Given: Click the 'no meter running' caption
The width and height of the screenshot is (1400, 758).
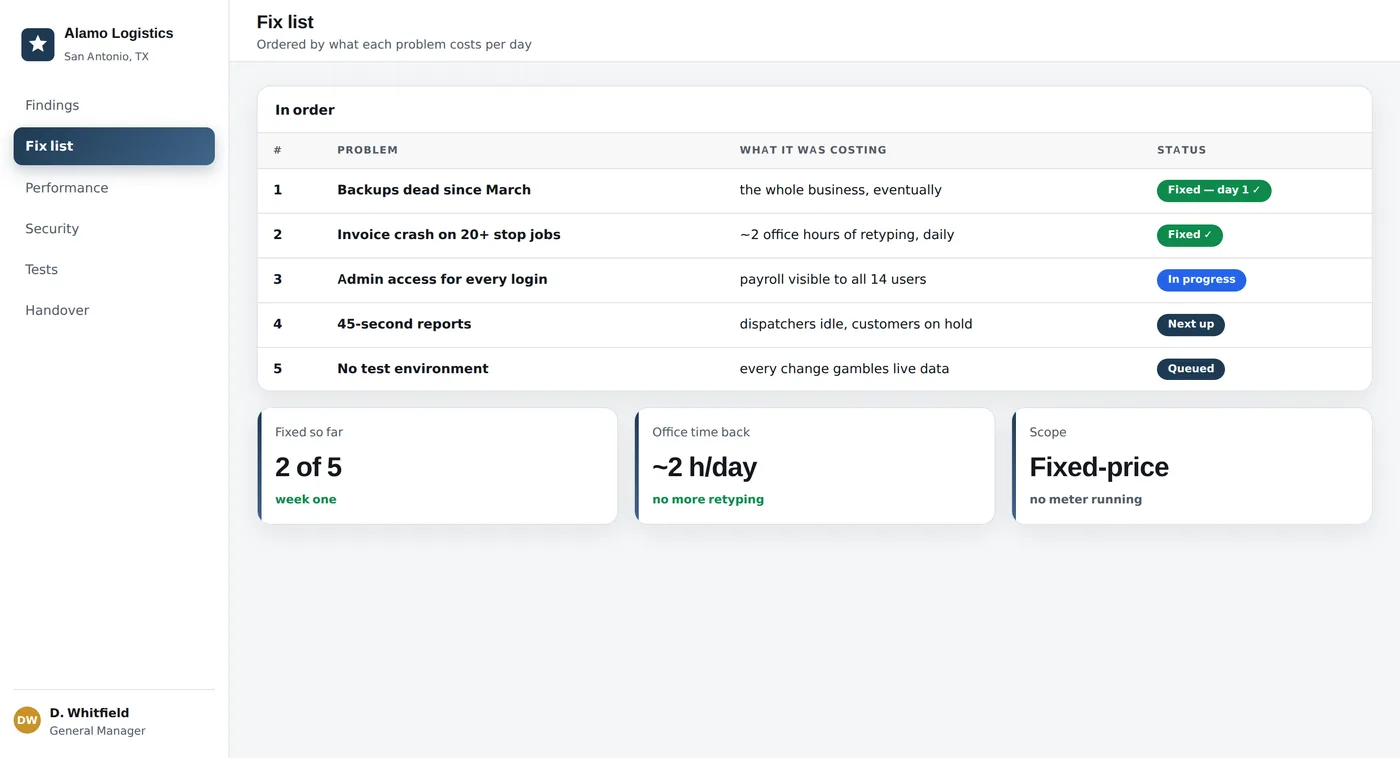Looking at the screenshot, I should click(x=1086, y=500).
